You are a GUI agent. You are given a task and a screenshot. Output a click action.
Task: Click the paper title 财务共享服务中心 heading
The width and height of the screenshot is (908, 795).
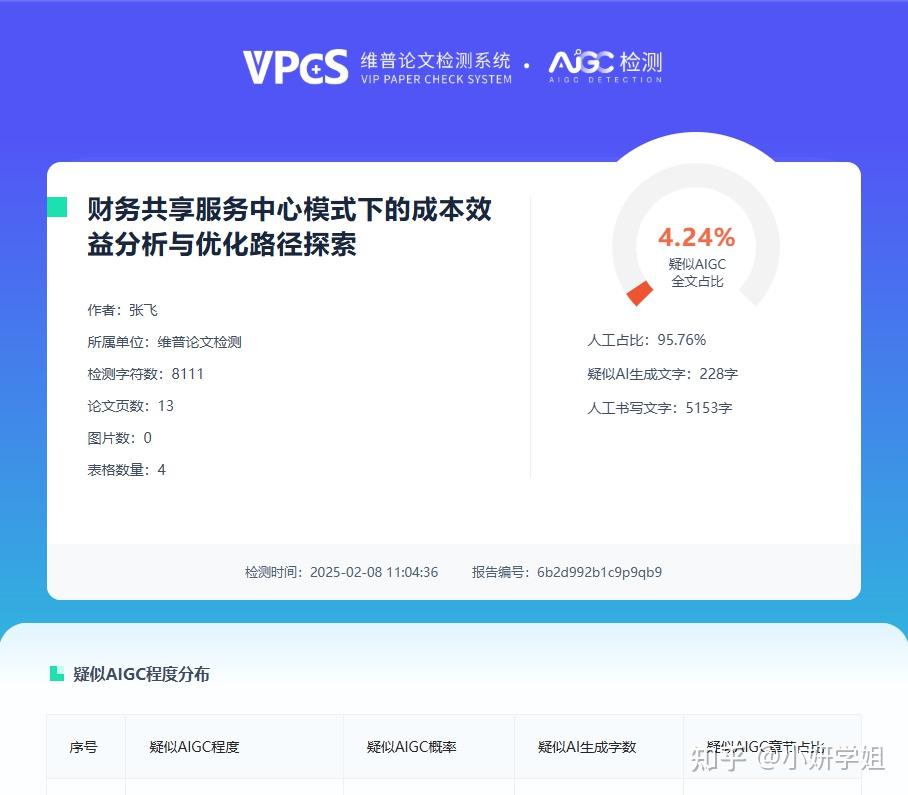(x=289, y=227)
